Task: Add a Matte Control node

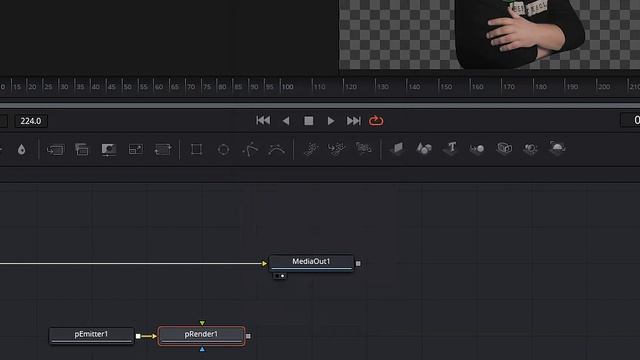Action: (109, 149)
